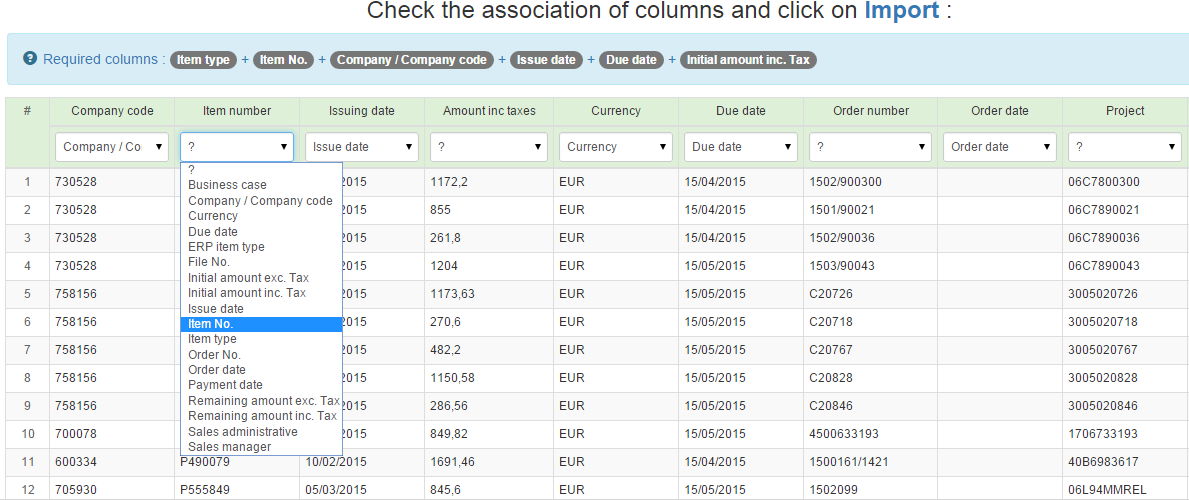Choose 'Business case' in dropdown list
1189x500 pixels.
click(x=227, y=185)
